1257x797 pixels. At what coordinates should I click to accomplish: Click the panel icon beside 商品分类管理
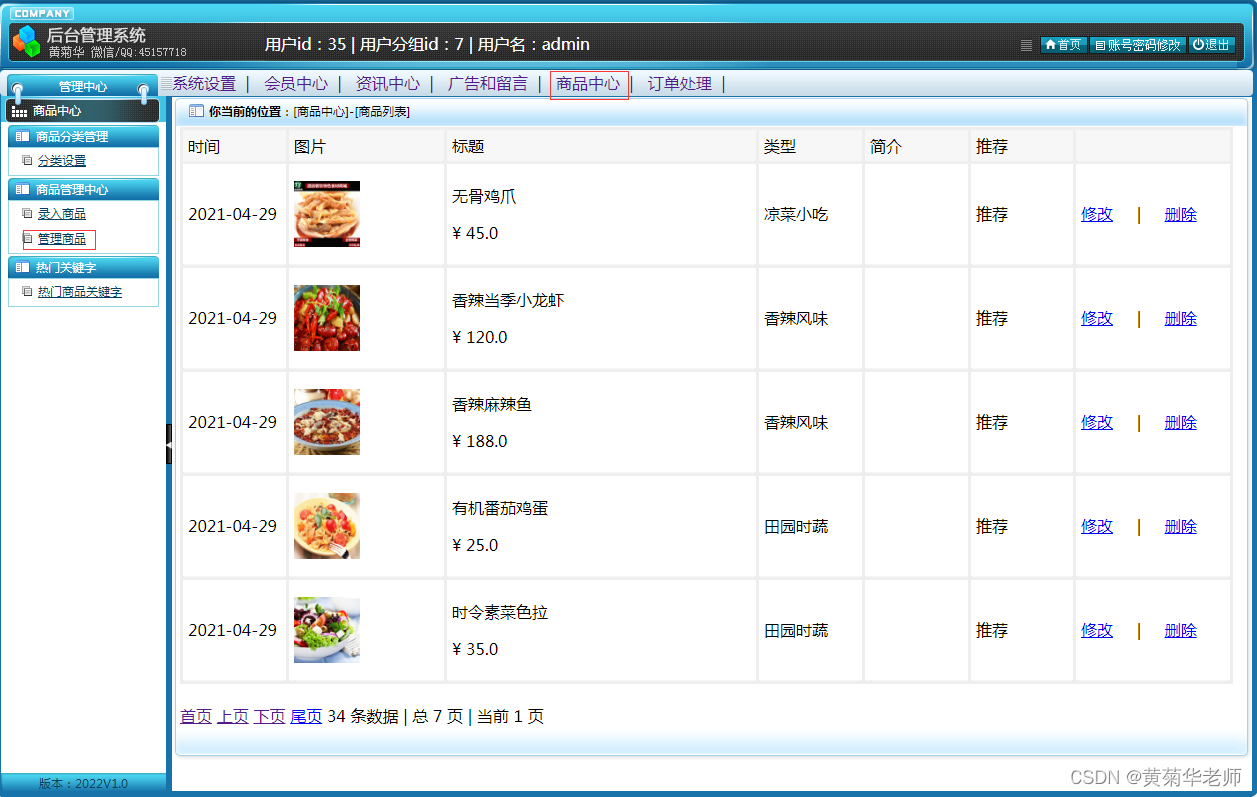click(x=23, y=135)
